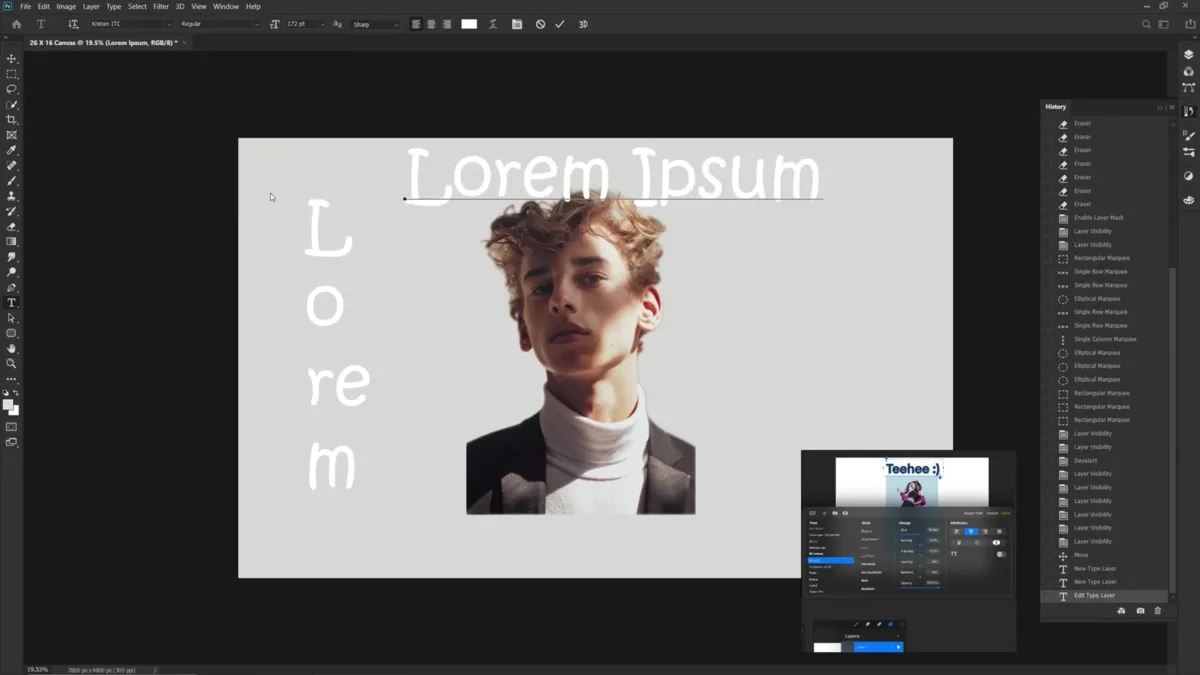Enable center text alignment
This screenshot has width=1200, height=675.
[431, 24]
